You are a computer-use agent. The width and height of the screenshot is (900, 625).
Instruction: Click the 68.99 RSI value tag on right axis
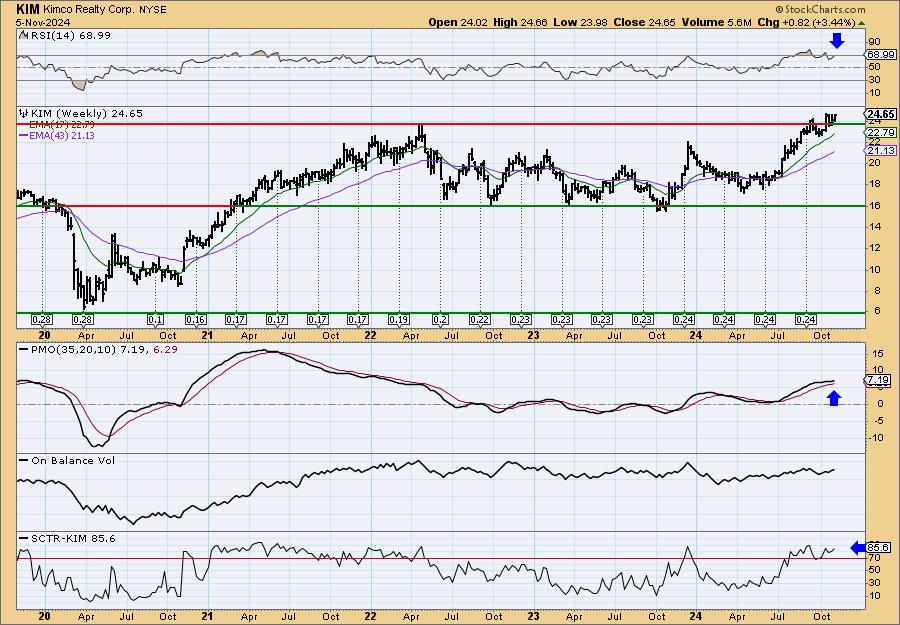tap(881, 55)
